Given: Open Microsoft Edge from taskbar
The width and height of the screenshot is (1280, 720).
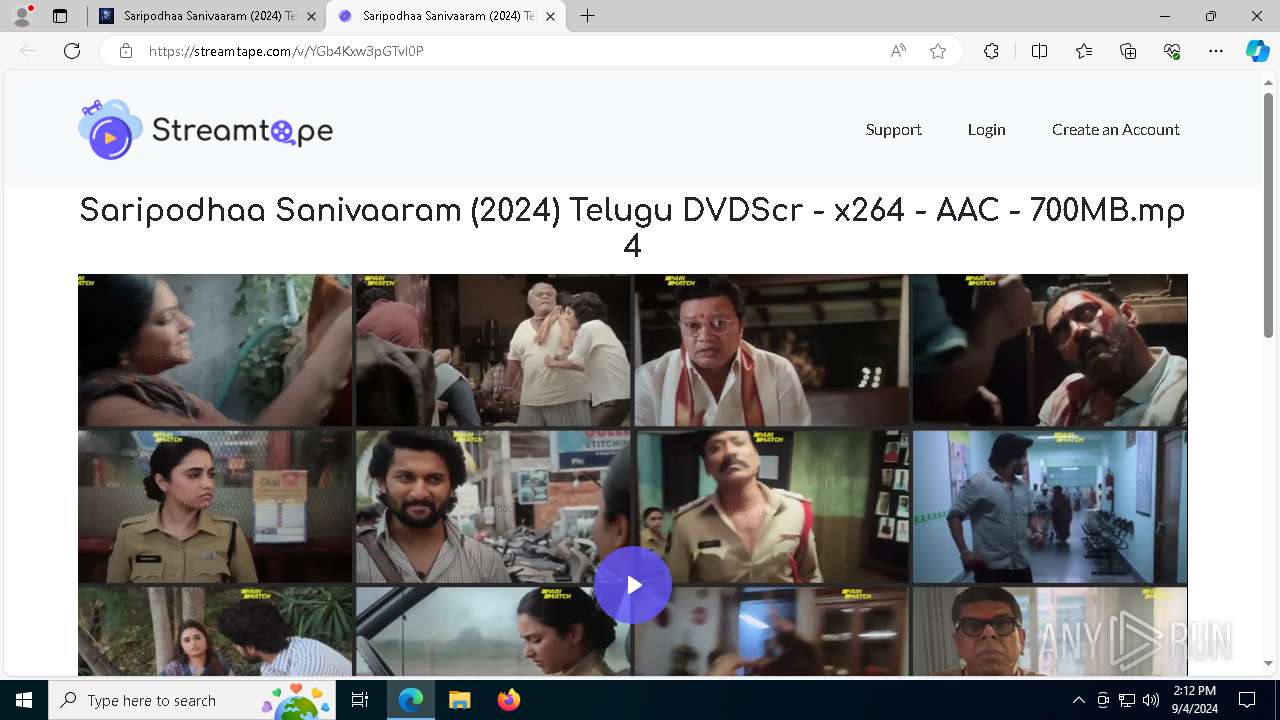Looking at the screenshot, I should pyautogui.click(x=411, y=700).
